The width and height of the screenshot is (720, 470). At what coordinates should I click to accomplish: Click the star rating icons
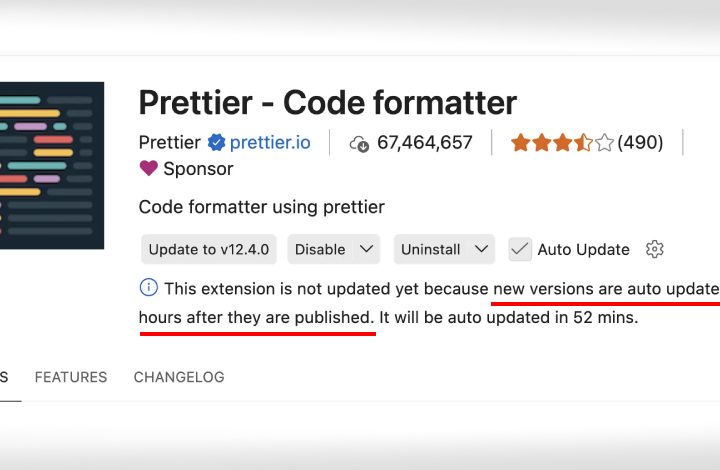pyautogui.click(x=562, y=143)
